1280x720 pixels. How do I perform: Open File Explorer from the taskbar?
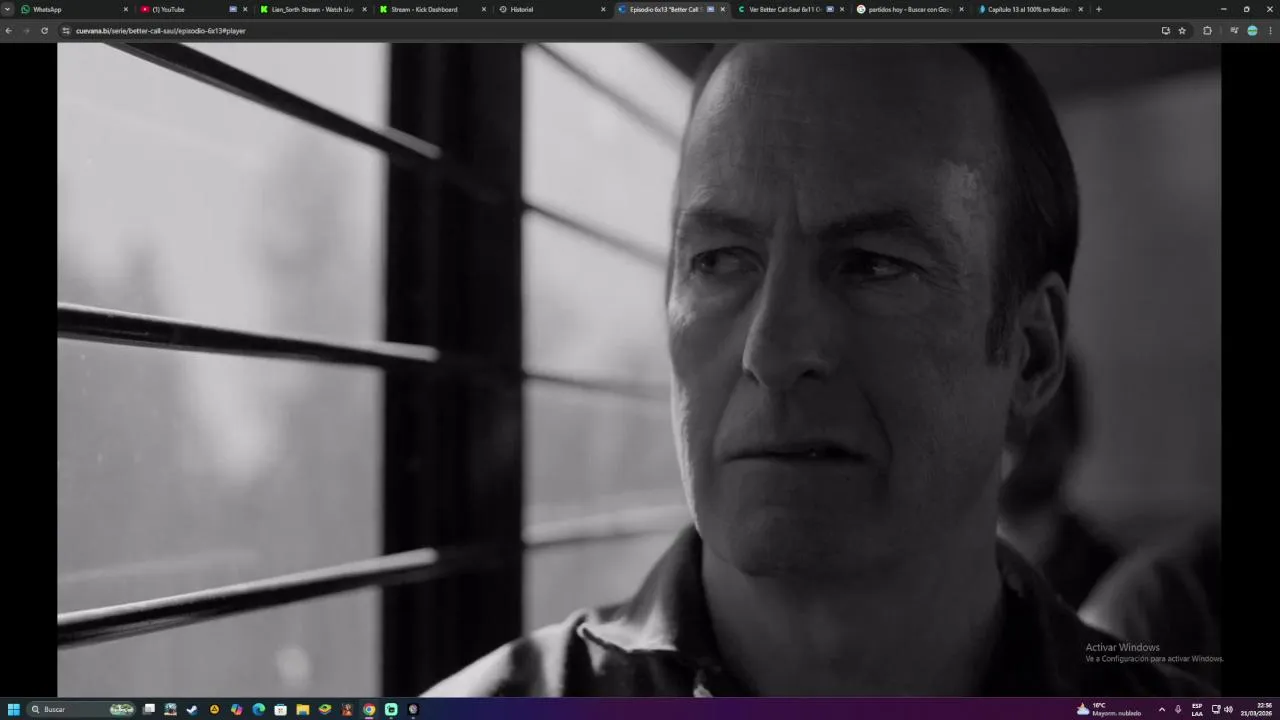[x=303, y=709]
